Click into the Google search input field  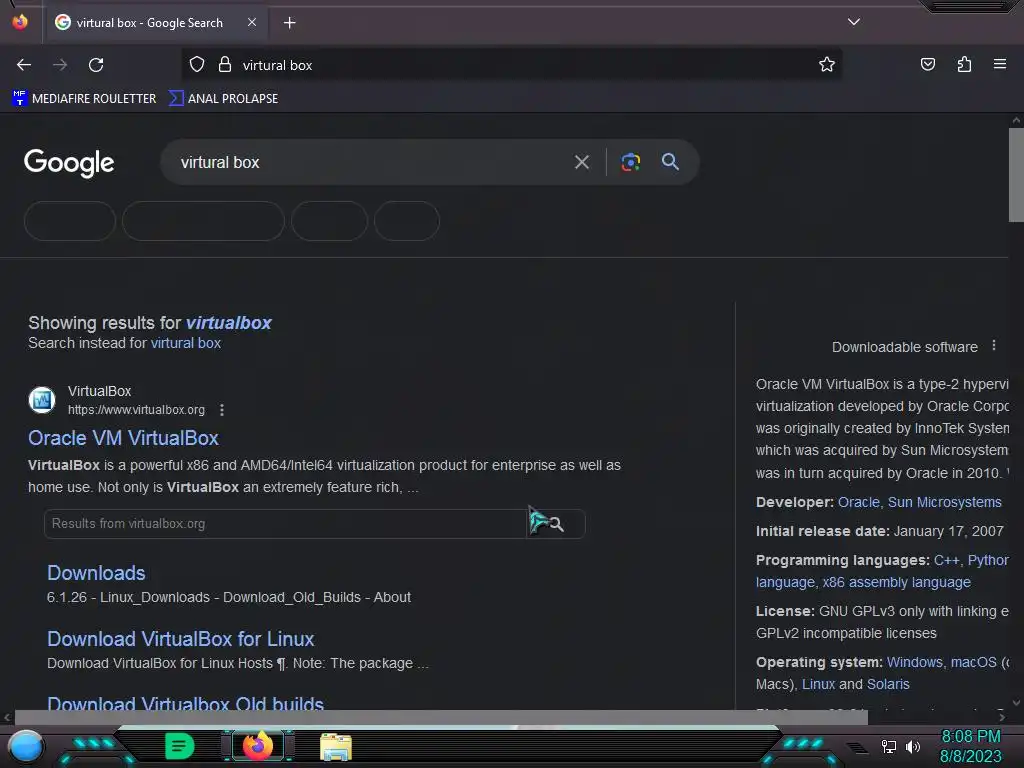point(369,162)
